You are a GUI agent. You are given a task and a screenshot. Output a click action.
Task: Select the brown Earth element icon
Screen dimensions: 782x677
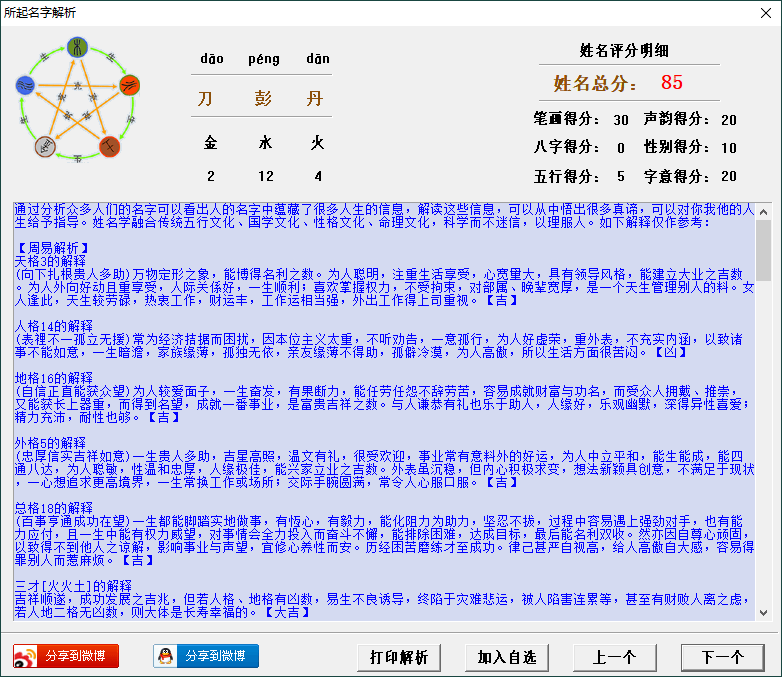pos(109,146)
